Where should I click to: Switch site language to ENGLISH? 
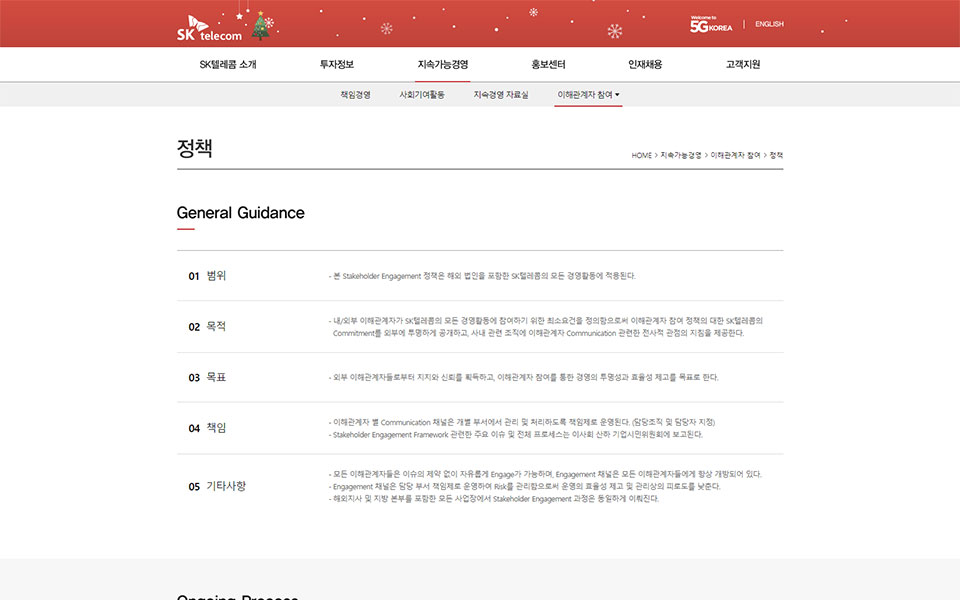click(769, 24)
